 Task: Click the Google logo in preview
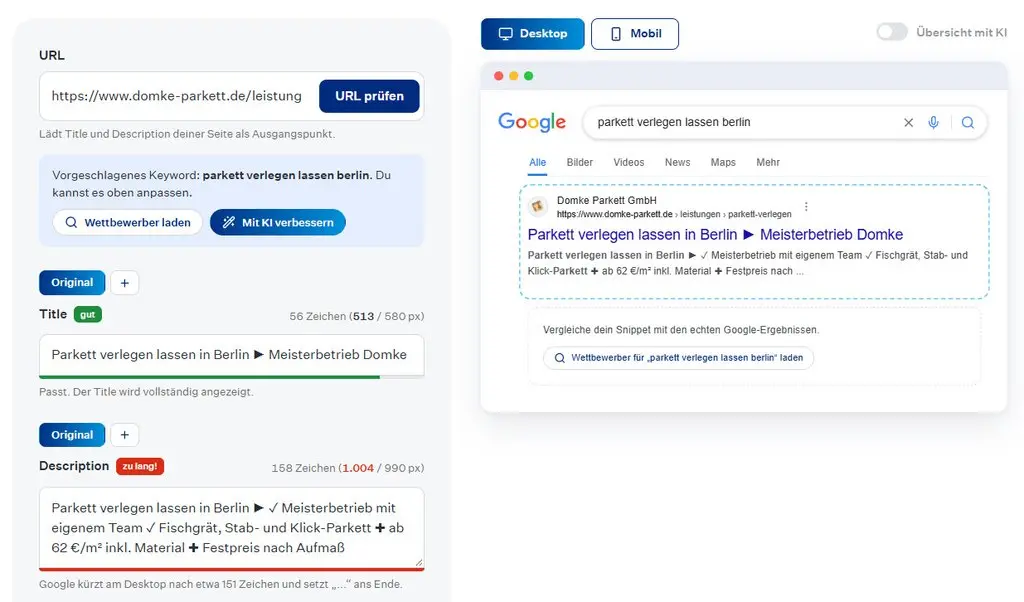pyautogui.click(x=532, y=122)
